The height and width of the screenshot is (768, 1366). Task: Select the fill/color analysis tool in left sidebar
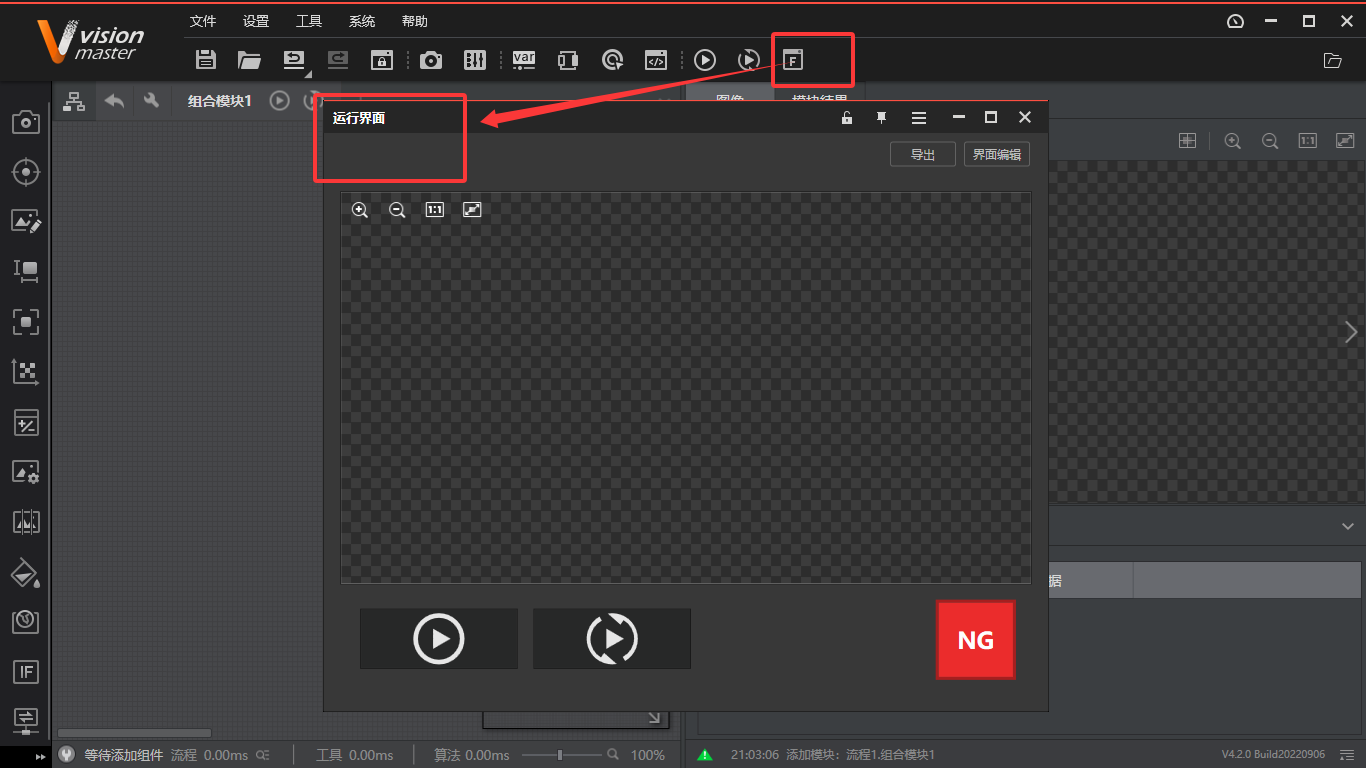point(26,573)
